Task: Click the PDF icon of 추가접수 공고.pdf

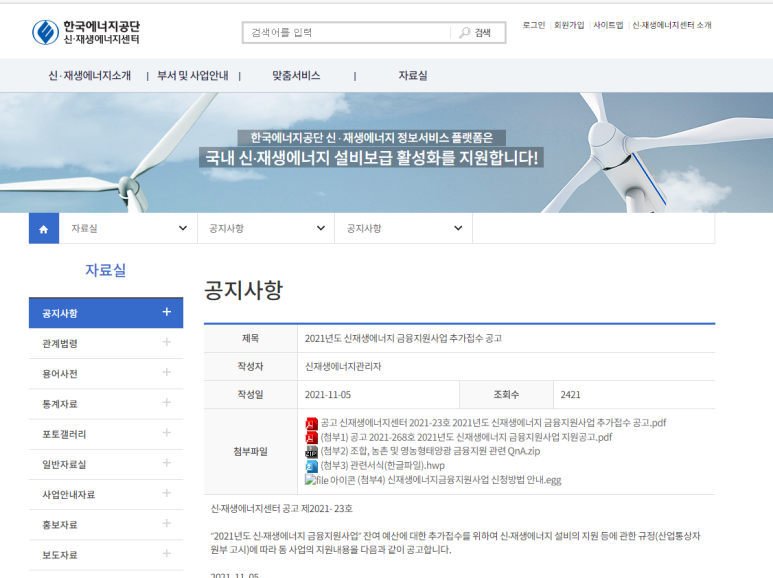Action: 311,423
